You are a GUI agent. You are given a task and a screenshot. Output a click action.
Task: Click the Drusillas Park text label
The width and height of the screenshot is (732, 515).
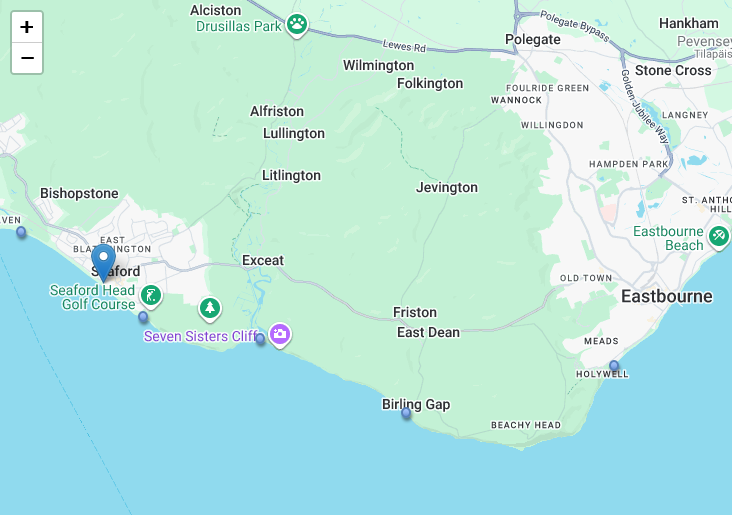click(239, 26)
